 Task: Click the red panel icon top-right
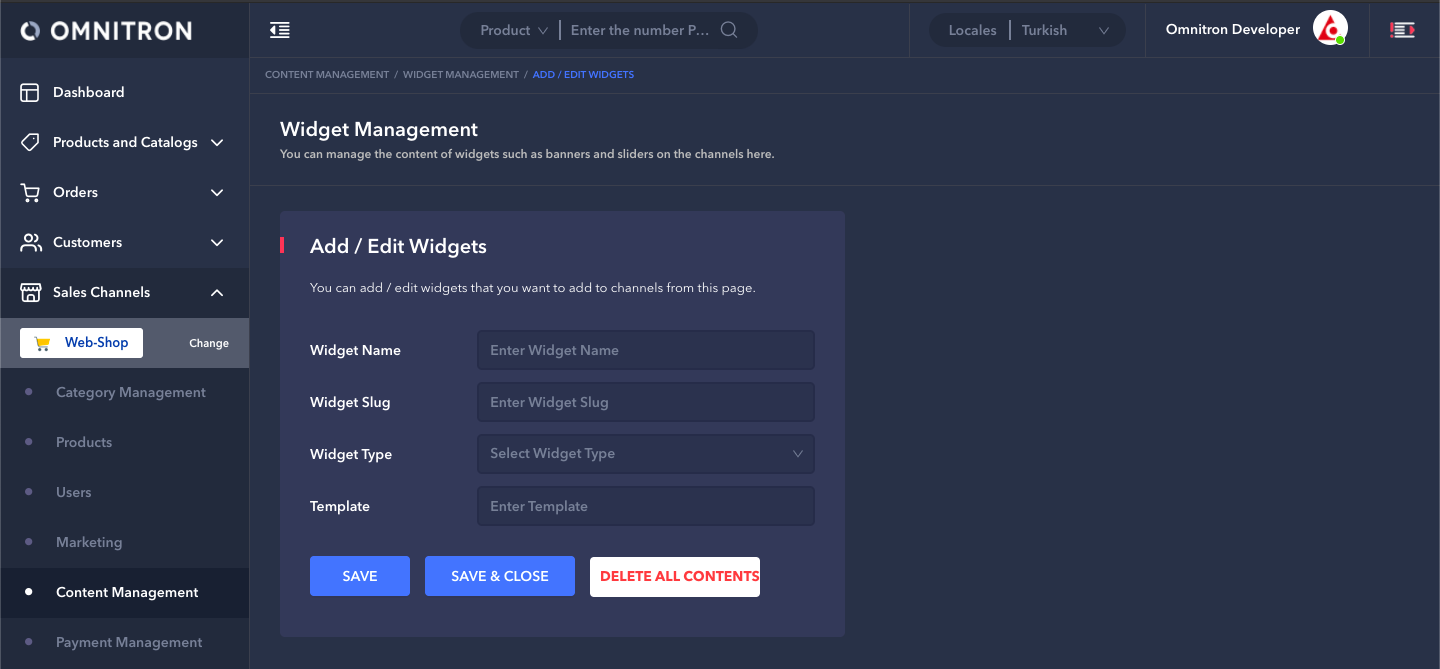pos(1402,30)
